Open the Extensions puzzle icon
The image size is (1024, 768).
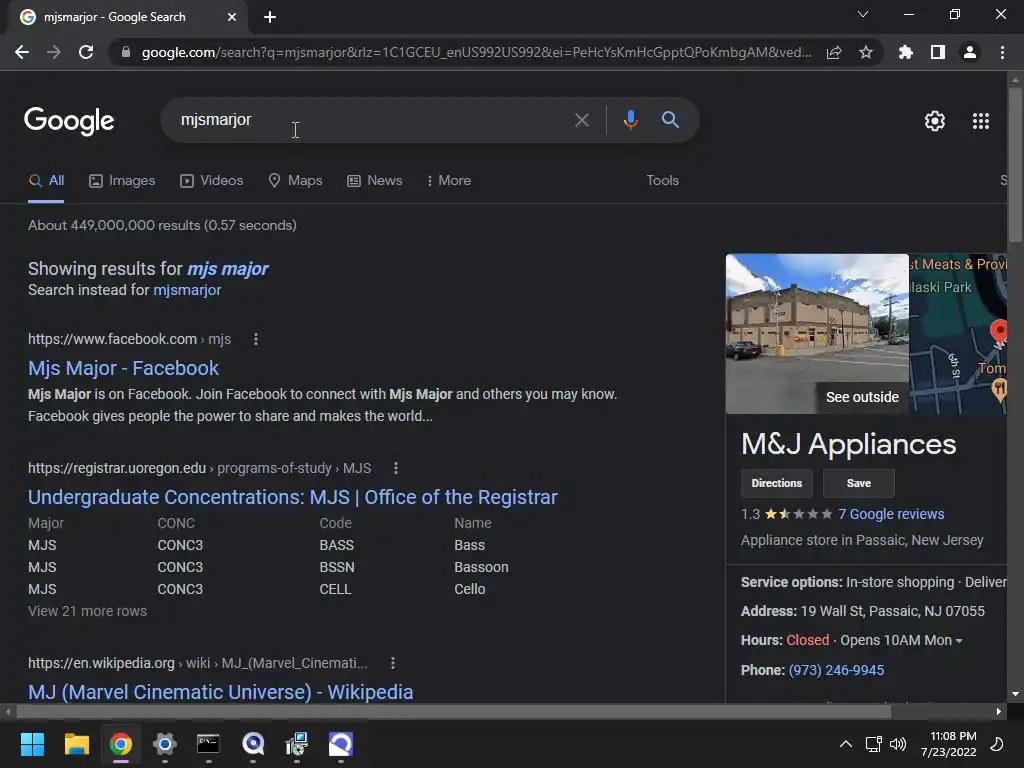coord(906,52)
